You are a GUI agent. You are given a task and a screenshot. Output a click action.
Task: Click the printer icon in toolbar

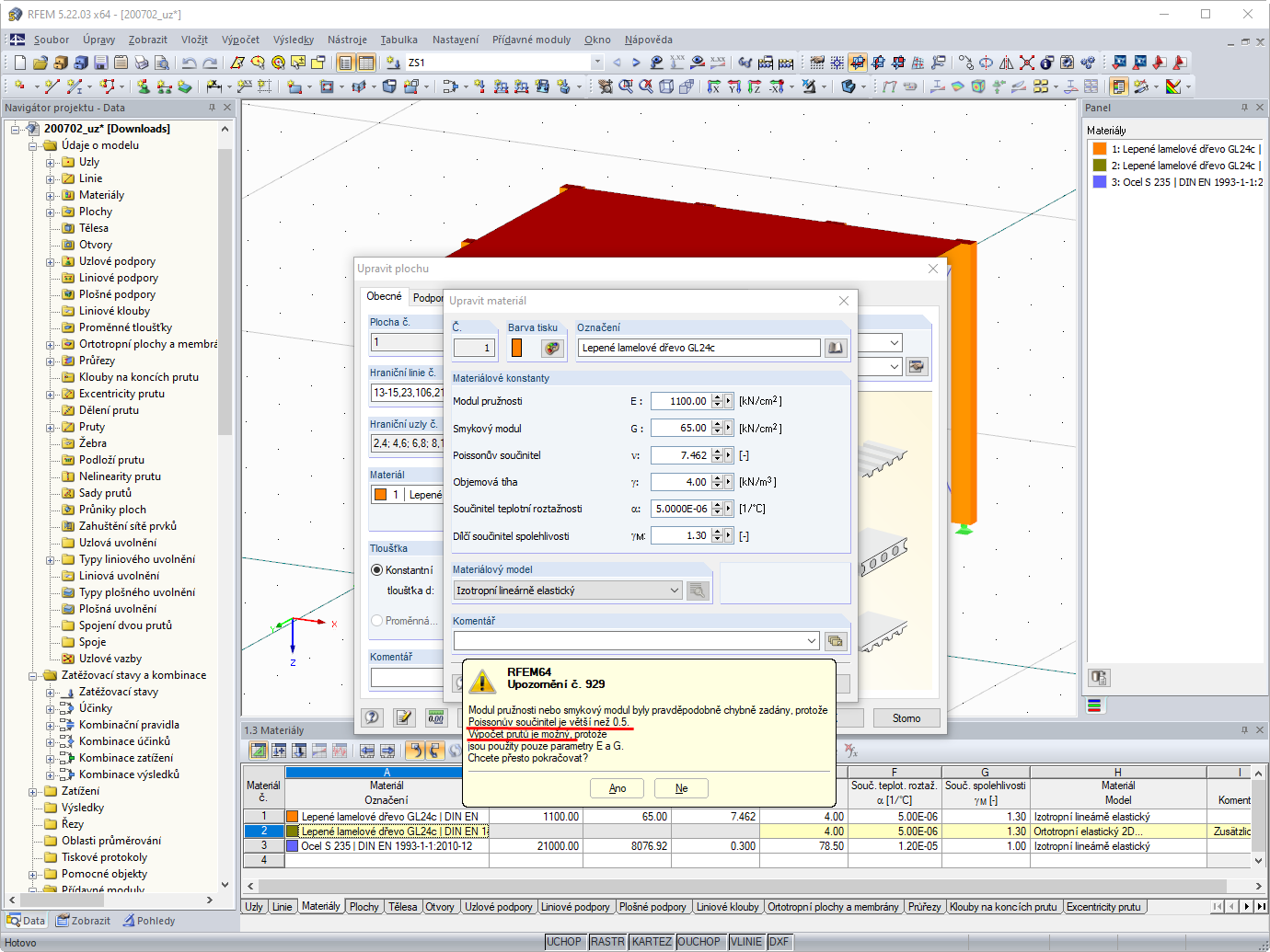[142, 63]
